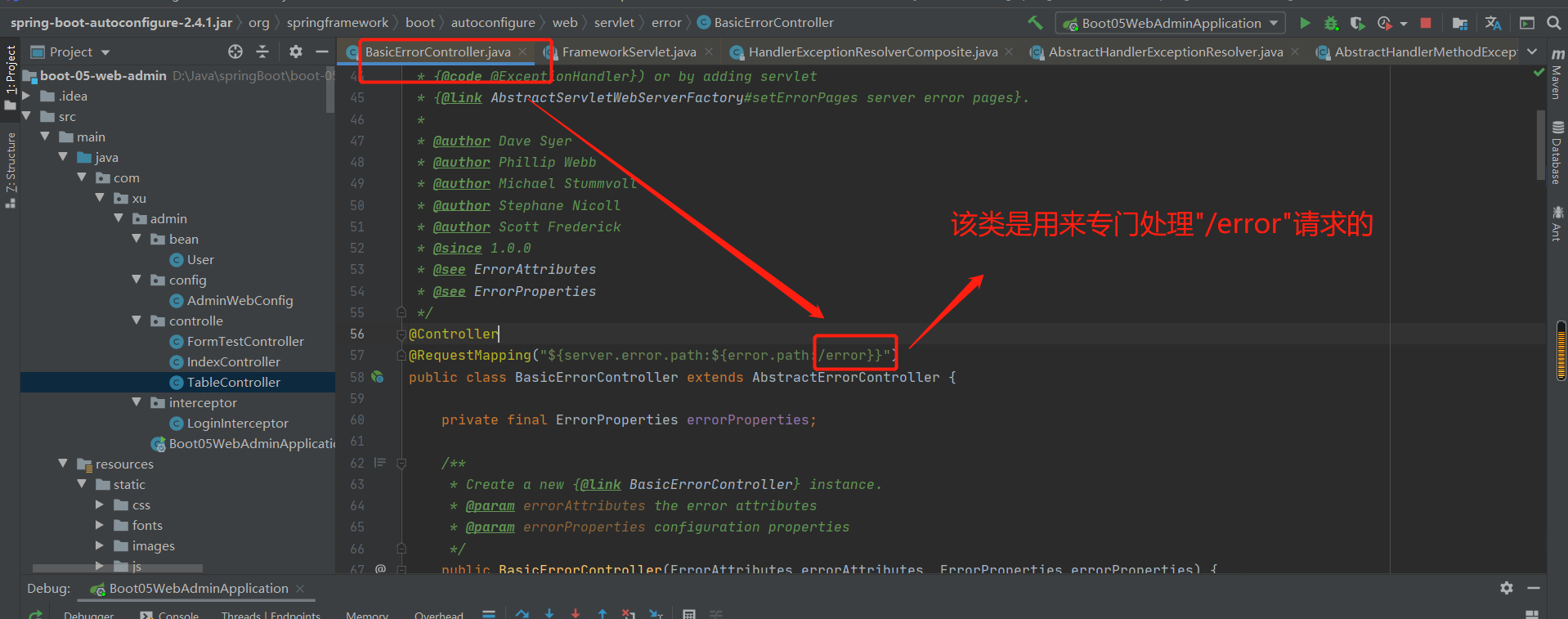Click the autoconfigure breadcrumb

pyautogui.click(x=493, y=23)
